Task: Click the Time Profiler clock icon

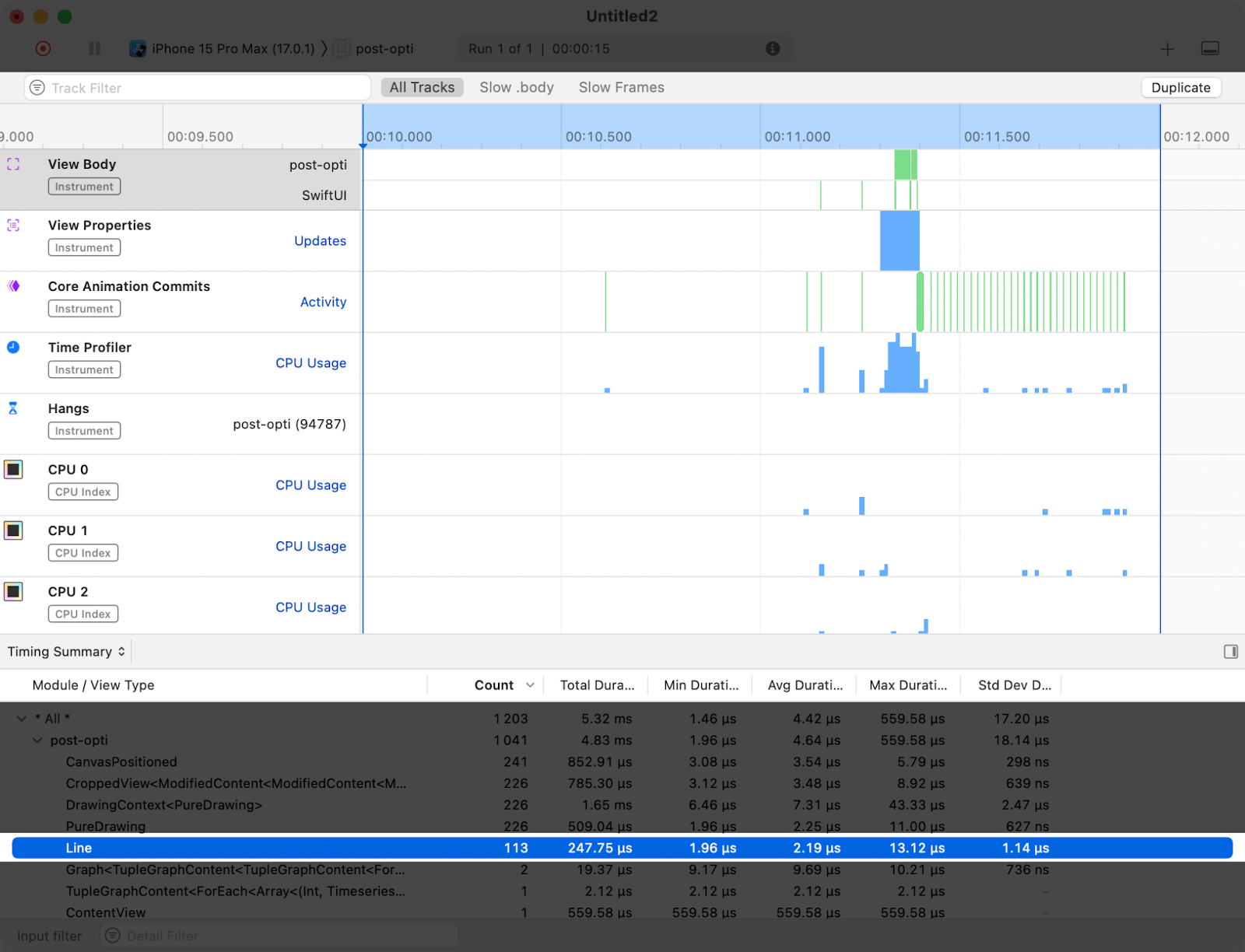Action: click(12, 347)
